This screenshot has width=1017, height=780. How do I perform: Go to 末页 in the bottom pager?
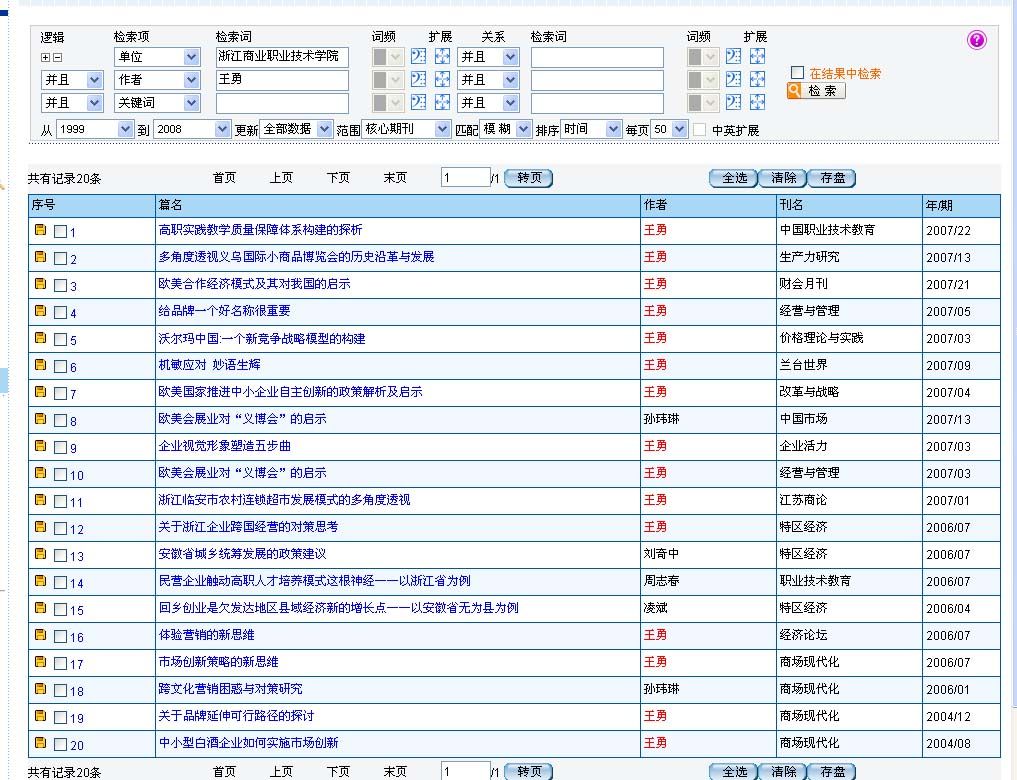pos(395,772)
